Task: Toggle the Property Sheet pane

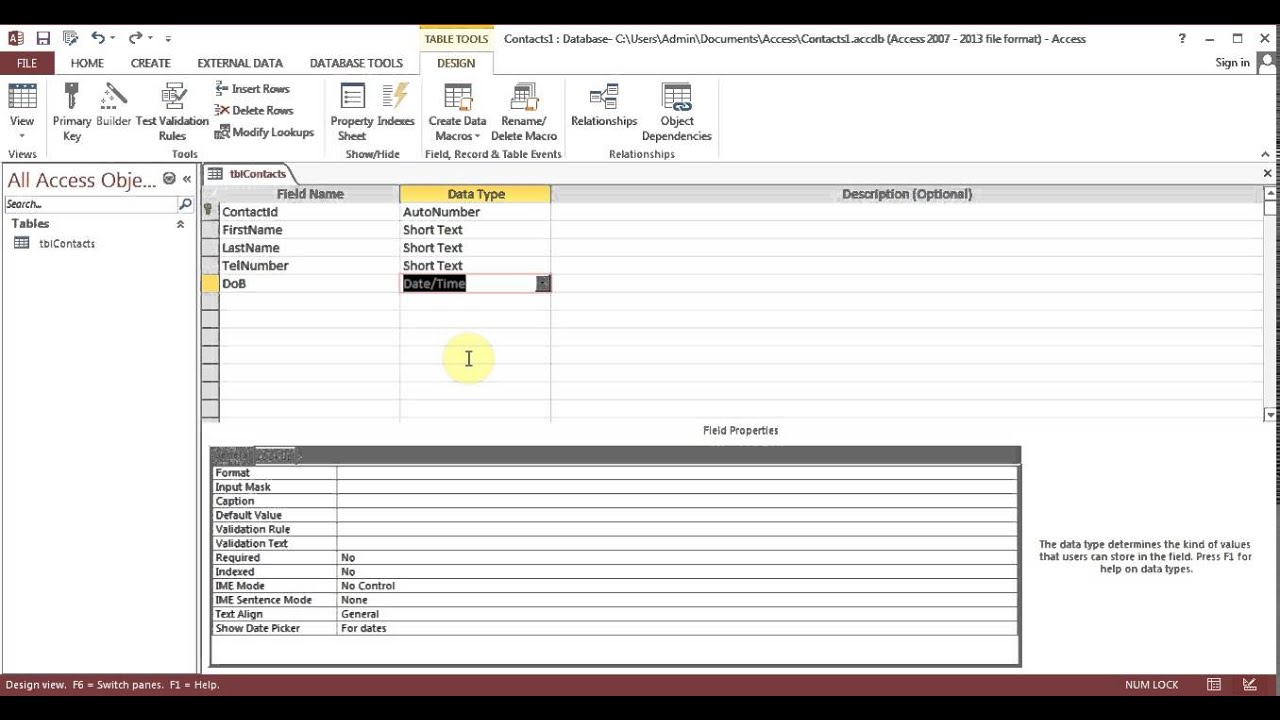Action: [352, 111]
